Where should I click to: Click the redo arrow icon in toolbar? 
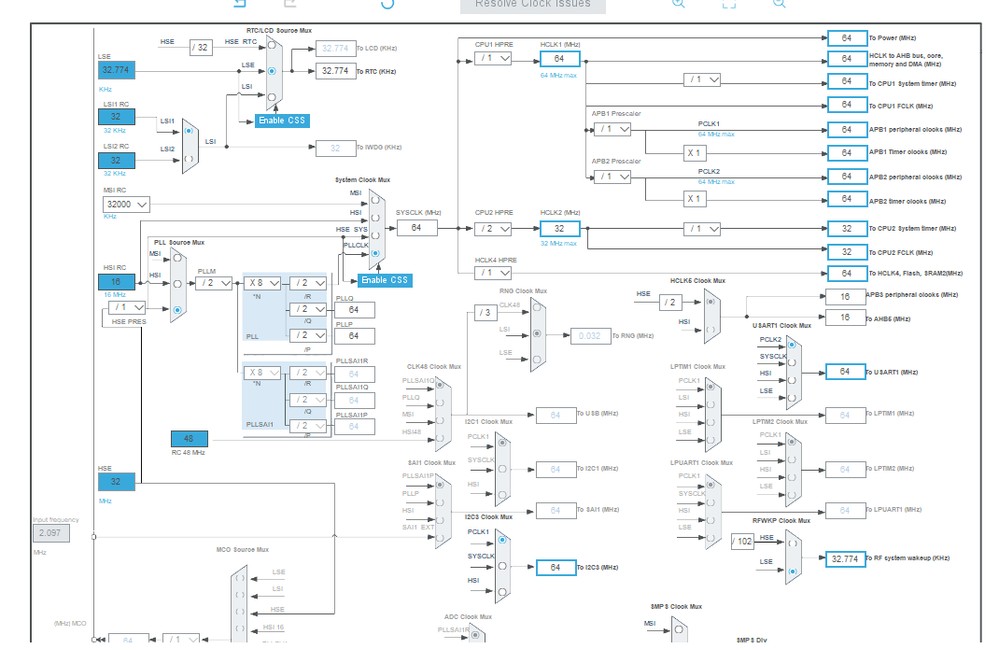point(290,3)
